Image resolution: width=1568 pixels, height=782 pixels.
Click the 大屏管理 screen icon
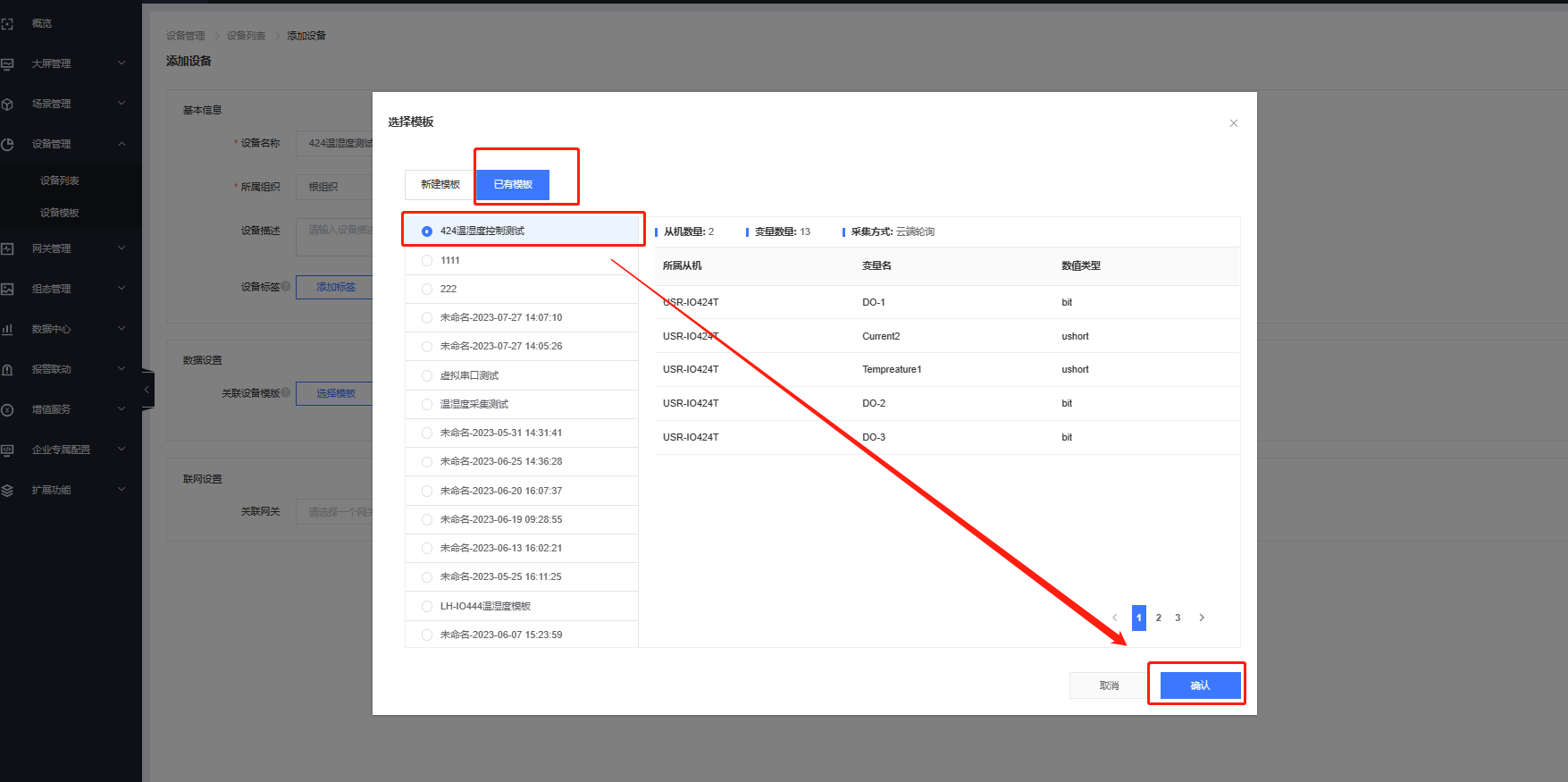(7, 64)
